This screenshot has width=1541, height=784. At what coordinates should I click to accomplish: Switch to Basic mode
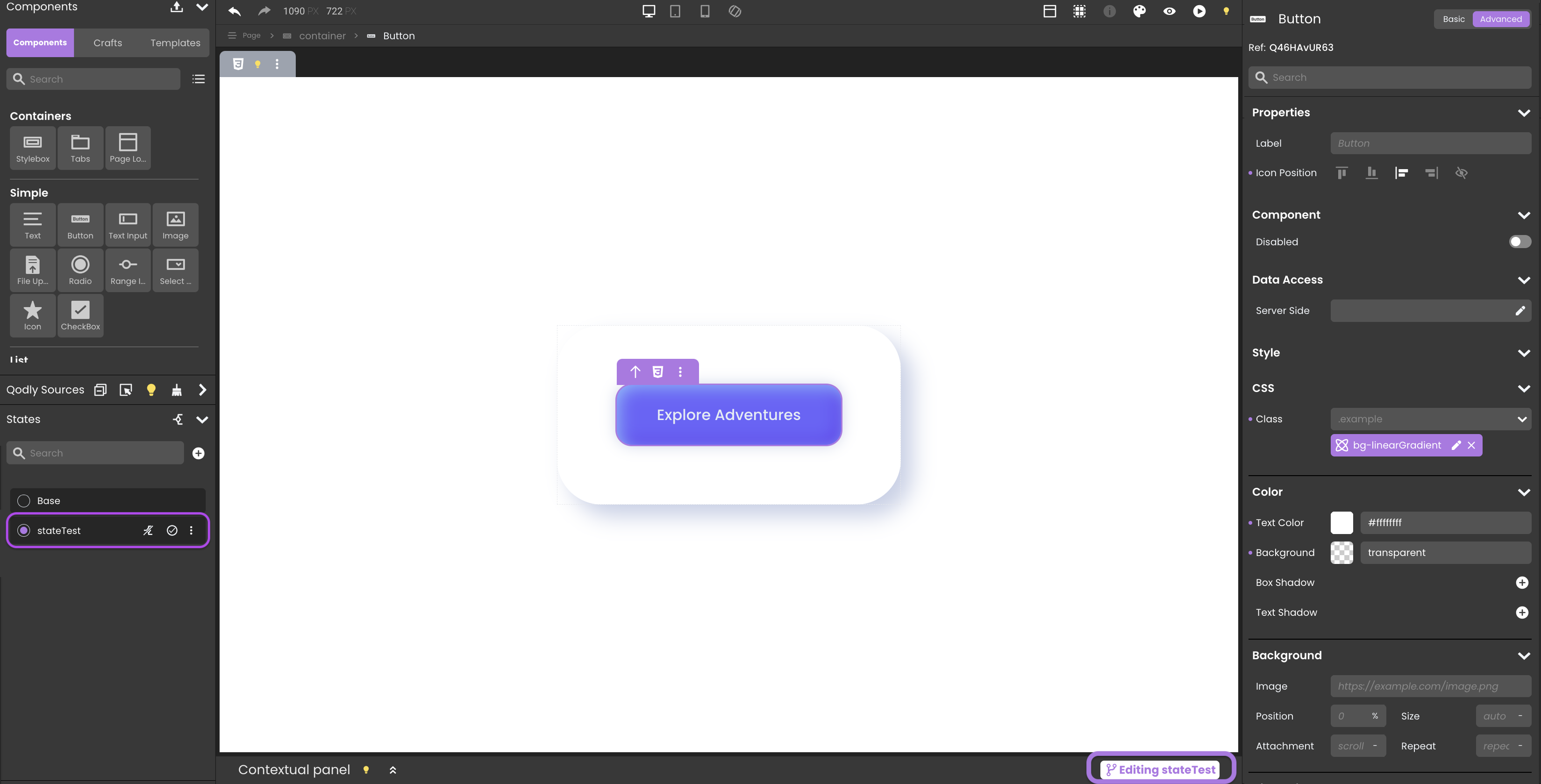pos(1453,19)
